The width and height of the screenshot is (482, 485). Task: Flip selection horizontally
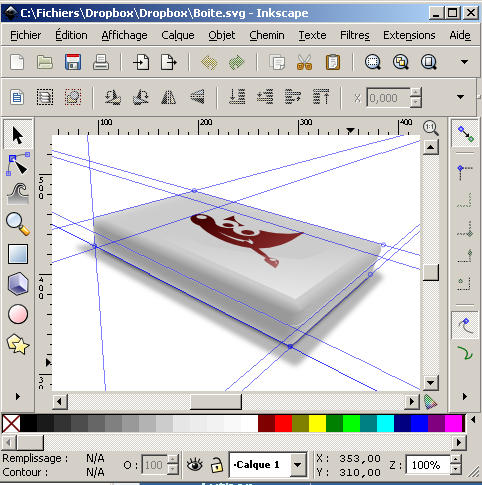pos(169,97)
